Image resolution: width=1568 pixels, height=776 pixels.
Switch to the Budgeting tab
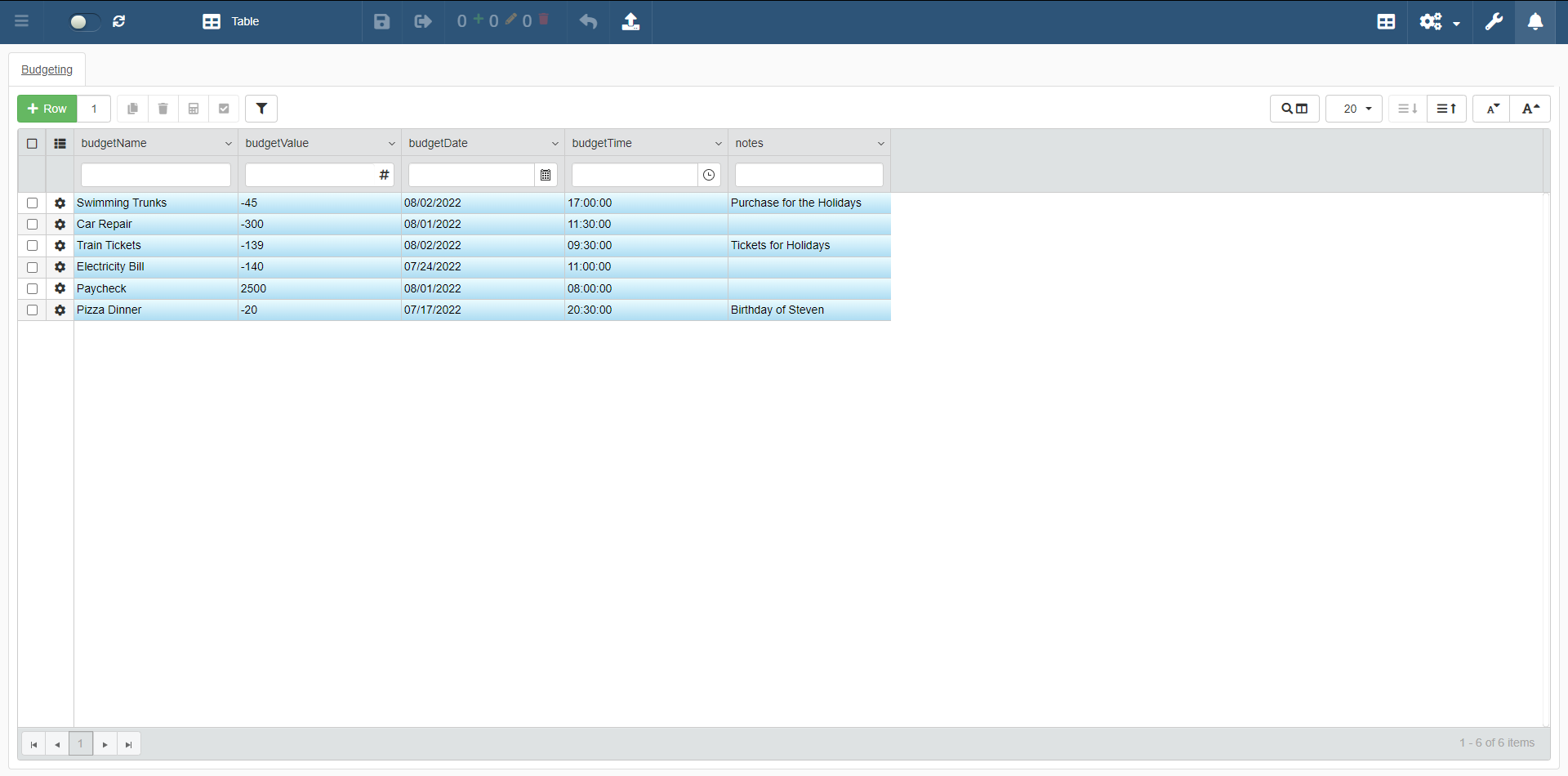[47, 69]
